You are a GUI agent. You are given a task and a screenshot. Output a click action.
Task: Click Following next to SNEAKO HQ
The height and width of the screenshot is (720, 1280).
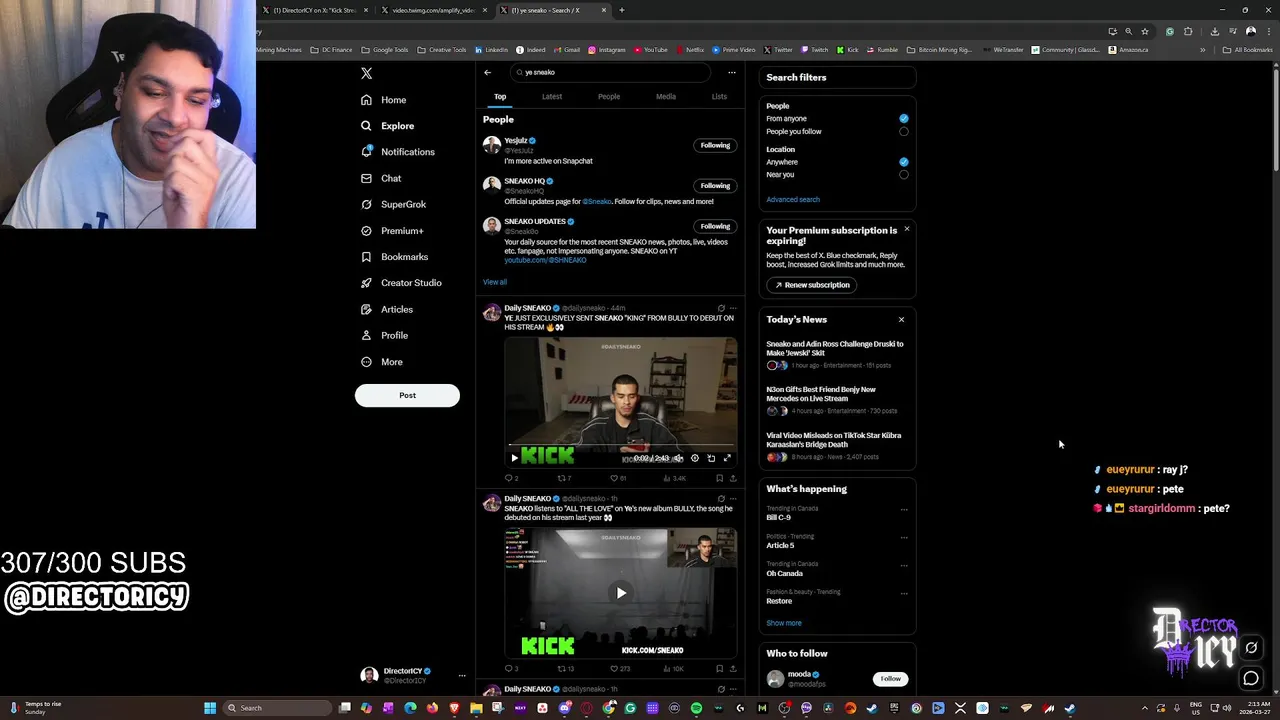[715, 185]
